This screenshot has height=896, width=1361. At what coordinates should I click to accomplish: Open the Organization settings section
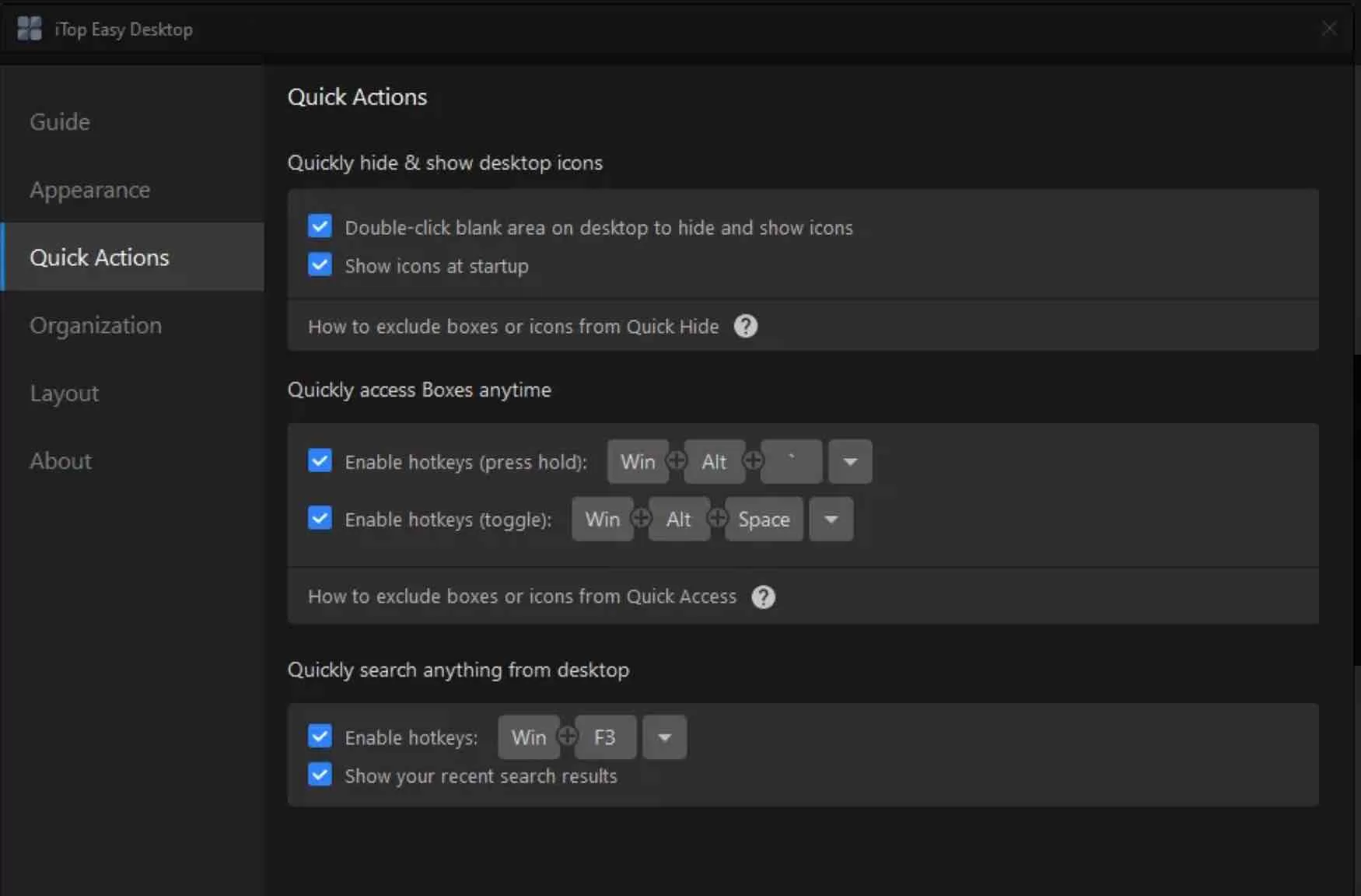coord(96,325)
